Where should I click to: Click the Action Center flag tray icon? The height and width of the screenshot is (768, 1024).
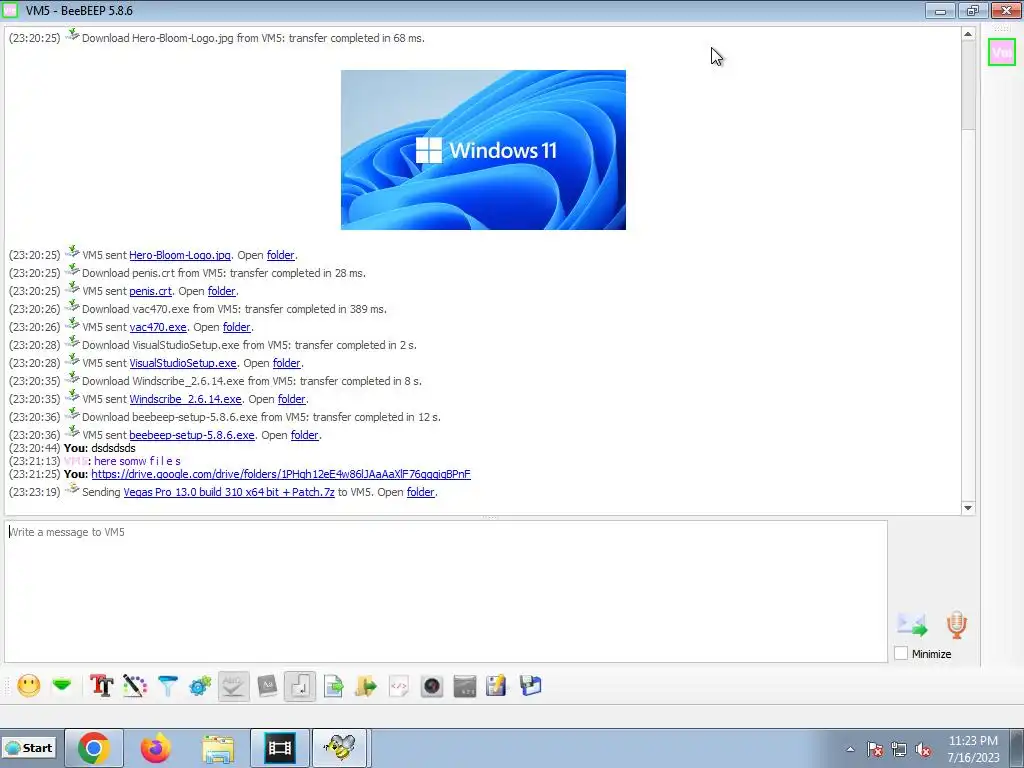click(875, 749)
